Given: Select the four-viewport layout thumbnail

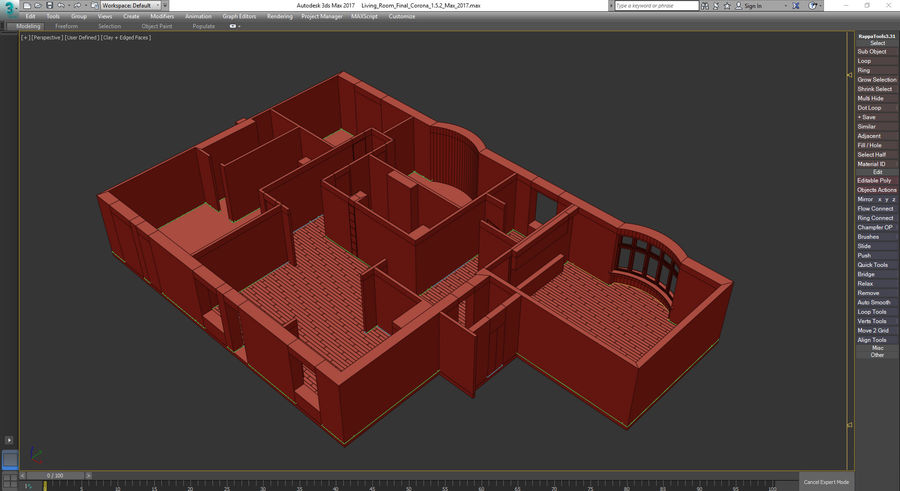Looking at the screenshot, I should [x=10, y=480].
